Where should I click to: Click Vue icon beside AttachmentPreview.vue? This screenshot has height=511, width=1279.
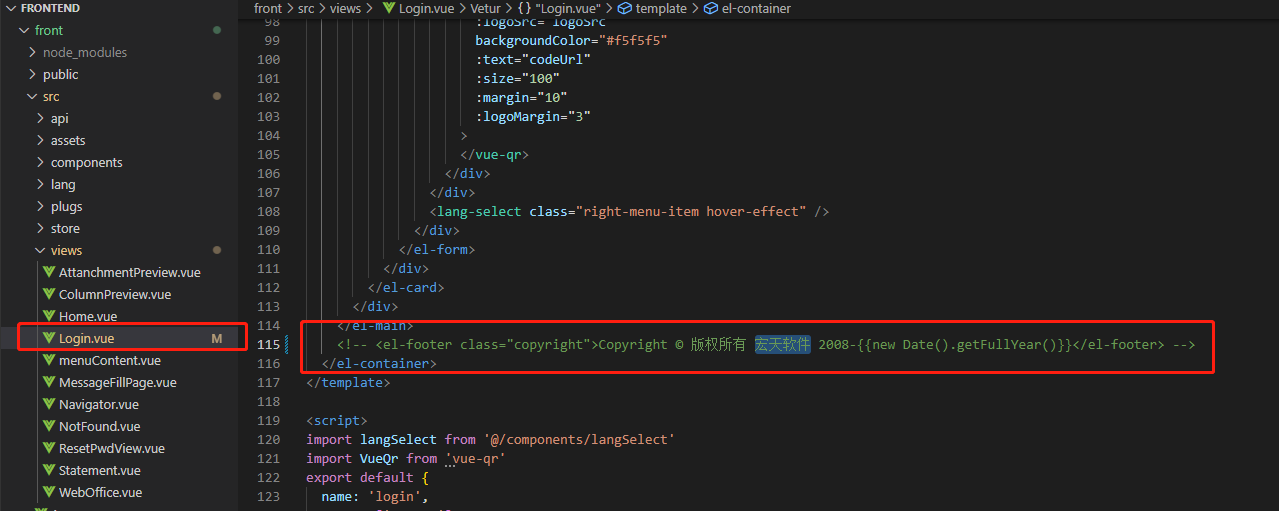pyautogui.click(x=48, y=272)
